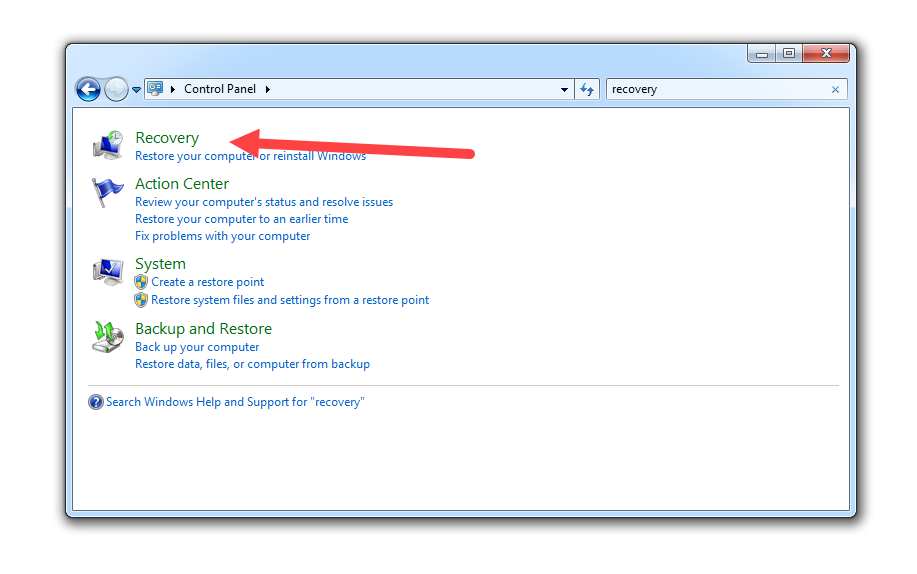Image resolution: width=917 pixels, height=574 pixels.
Task: Open the System computer icon
Action: point(108,272)
